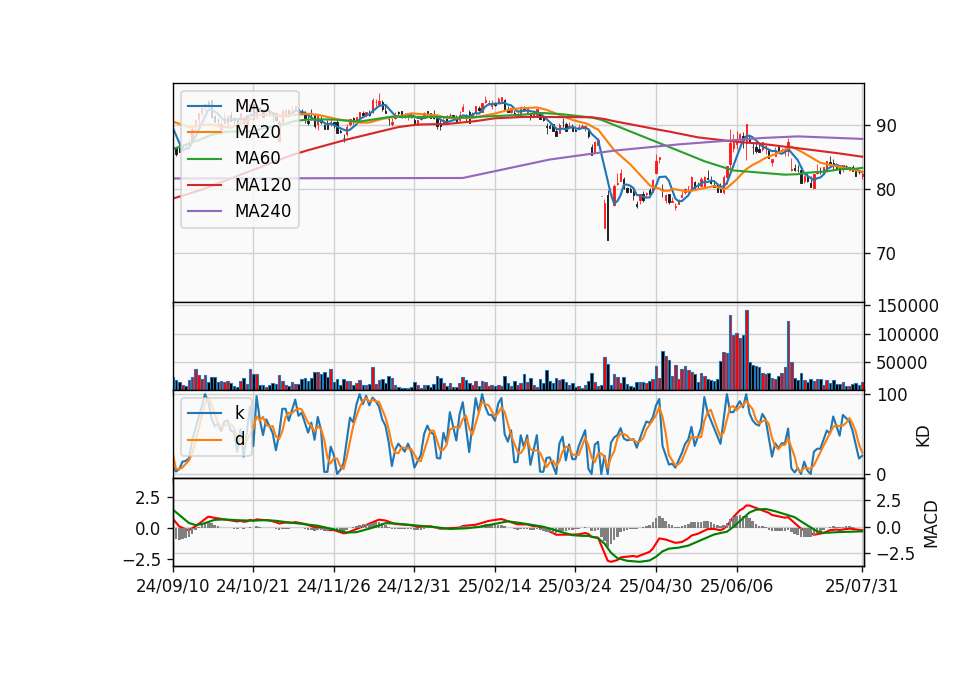The width and height of the screenshot is (960, 690).
Task: Click the volume axis value 100000
Action: pos(907,335)
